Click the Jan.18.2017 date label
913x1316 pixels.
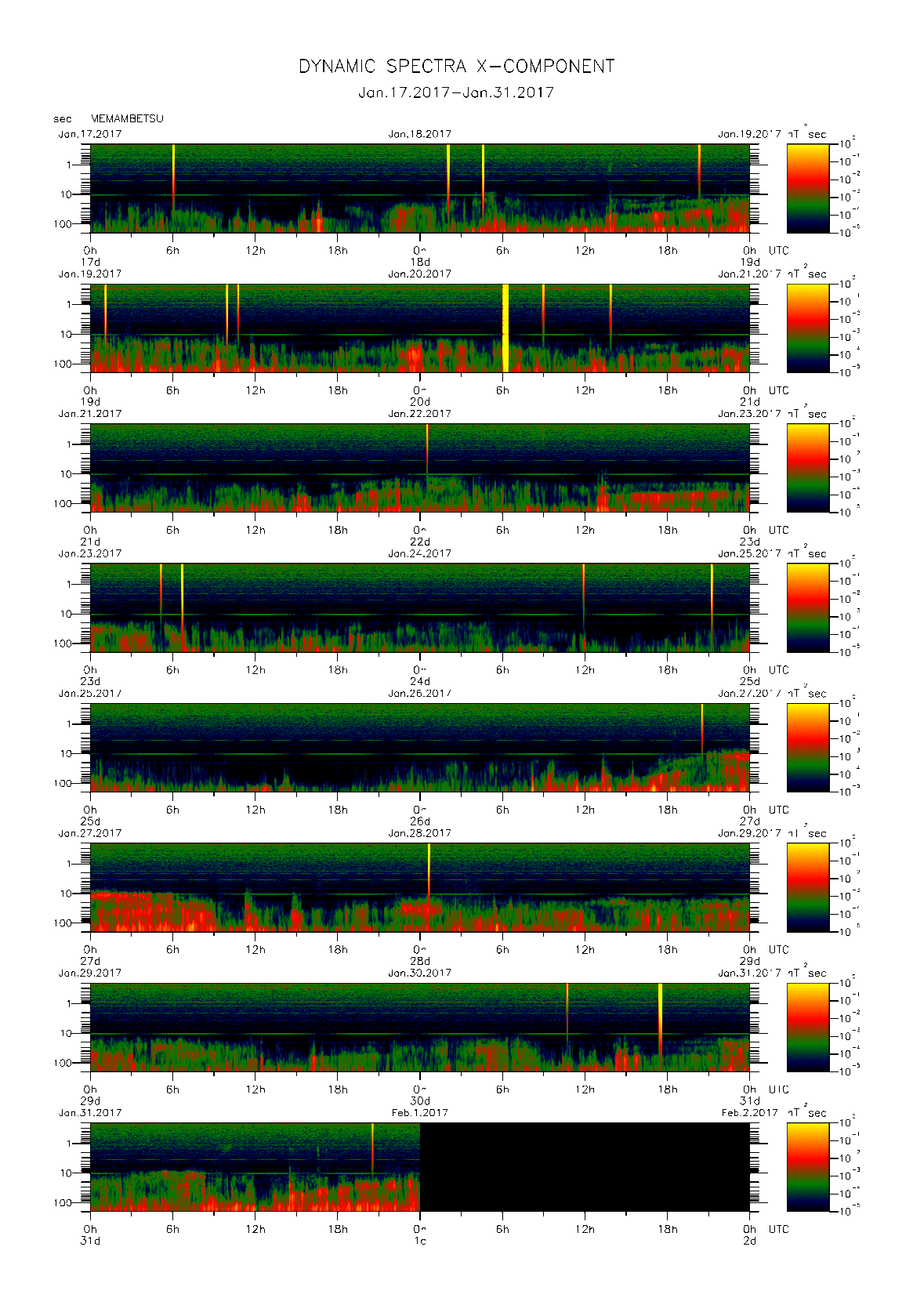[x=420, y=134]
